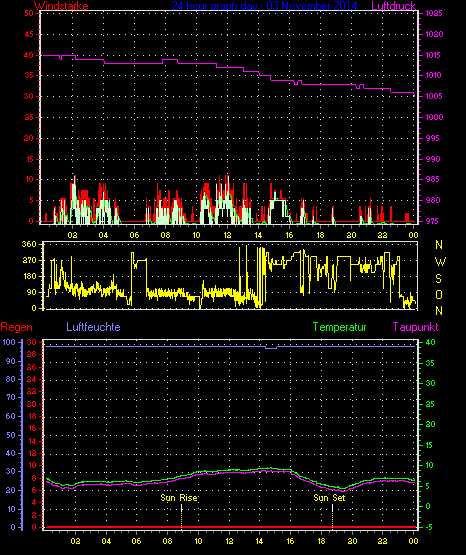The width and height of the screenshot is (466, 555).
Task: Click the "995" pressure axis value
Action: coord(433,138)
